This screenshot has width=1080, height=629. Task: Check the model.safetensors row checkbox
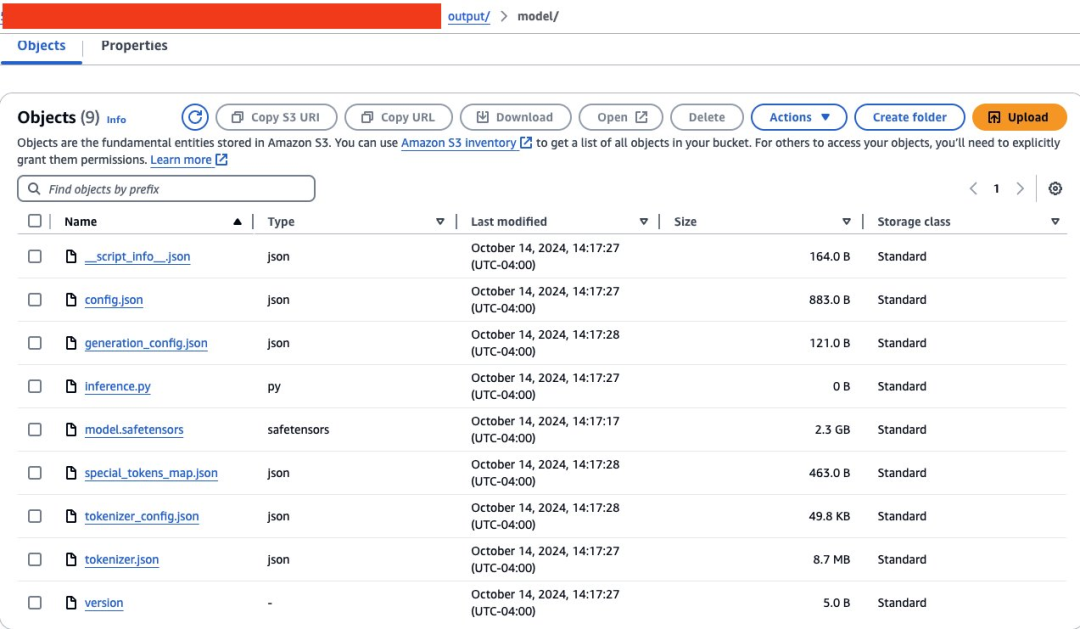(34, 429)
